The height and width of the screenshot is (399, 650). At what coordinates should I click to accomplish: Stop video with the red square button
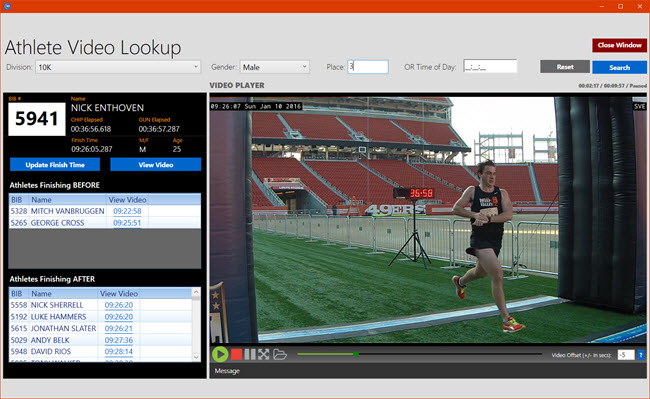(237, 354)
